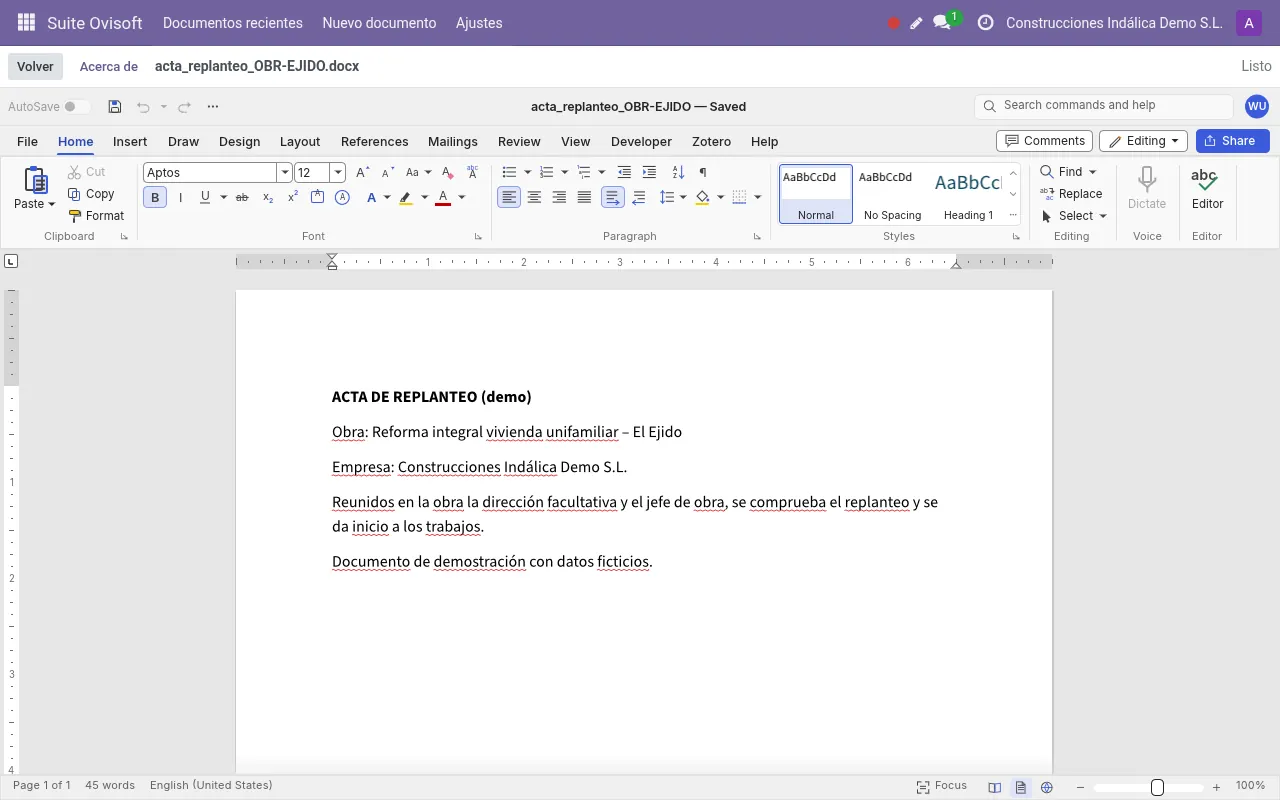This screenshot has height=800, width=1280.
Task: Click the Save disk icon
Action: pyautogui.click(x=115, y=107)
